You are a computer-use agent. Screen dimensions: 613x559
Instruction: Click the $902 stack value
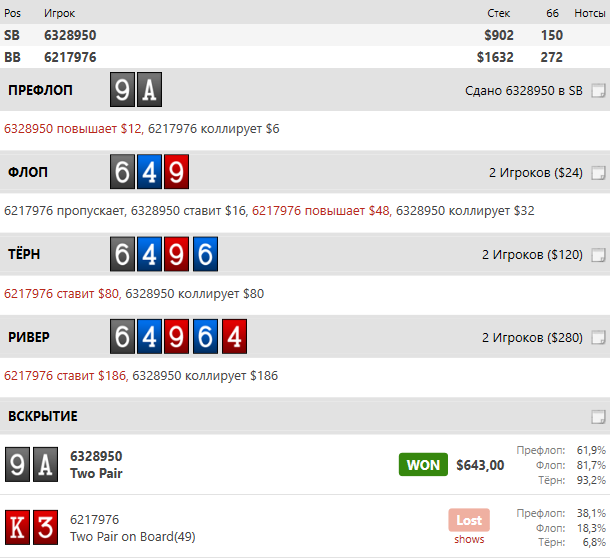point(499,35)
